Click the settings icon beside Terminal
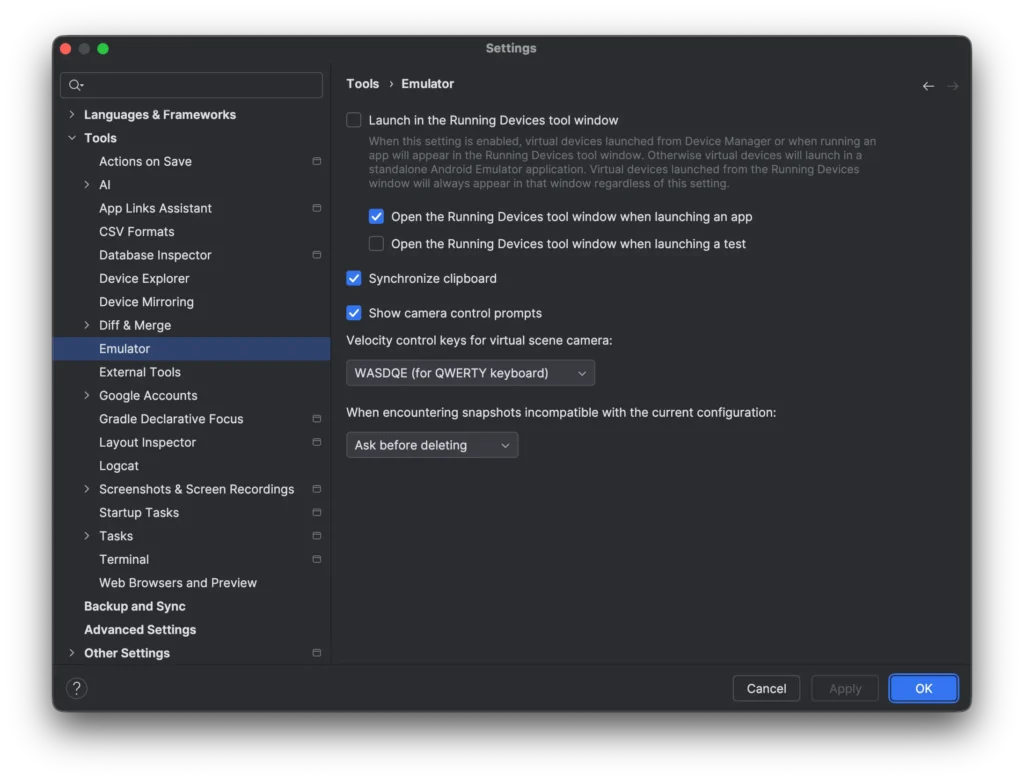Image resolution: width=1024 pixels, height=781 pixels. 316,559
